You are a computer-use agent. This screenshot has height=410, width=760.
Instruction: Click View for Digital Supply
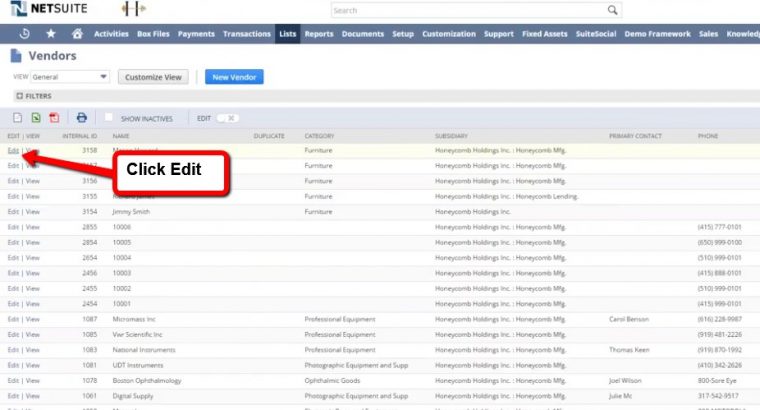tap(32, 396)
